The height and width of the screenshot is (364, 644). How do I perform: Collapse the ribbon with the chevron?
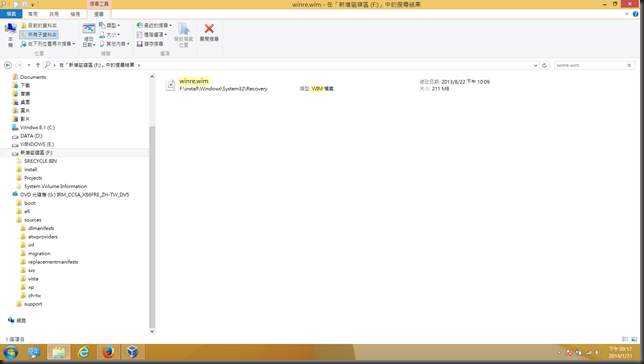[627, 14]
